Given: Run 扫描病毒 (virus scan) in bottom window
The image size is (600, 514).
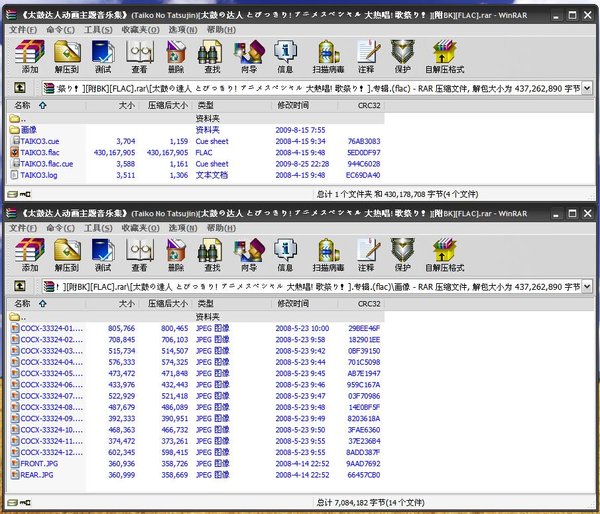Looking at the screenshot, I should click(328, 255).
